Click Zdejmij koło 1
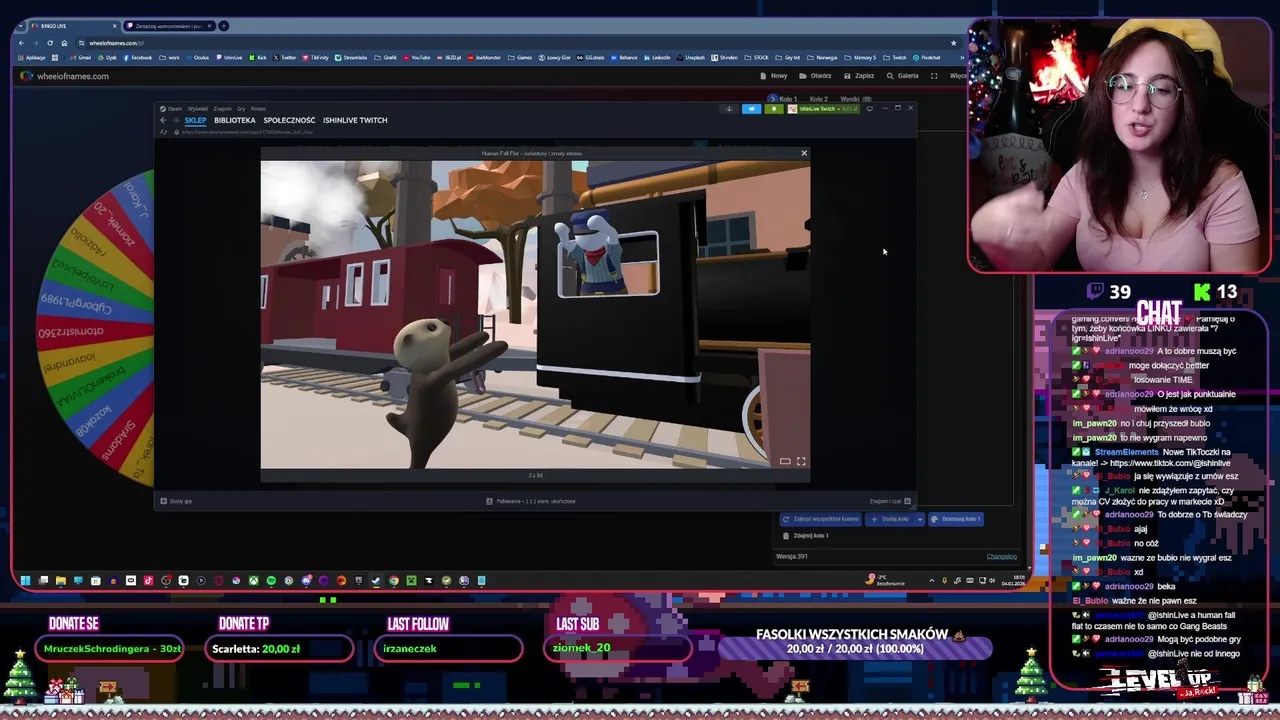 (805, 535)
